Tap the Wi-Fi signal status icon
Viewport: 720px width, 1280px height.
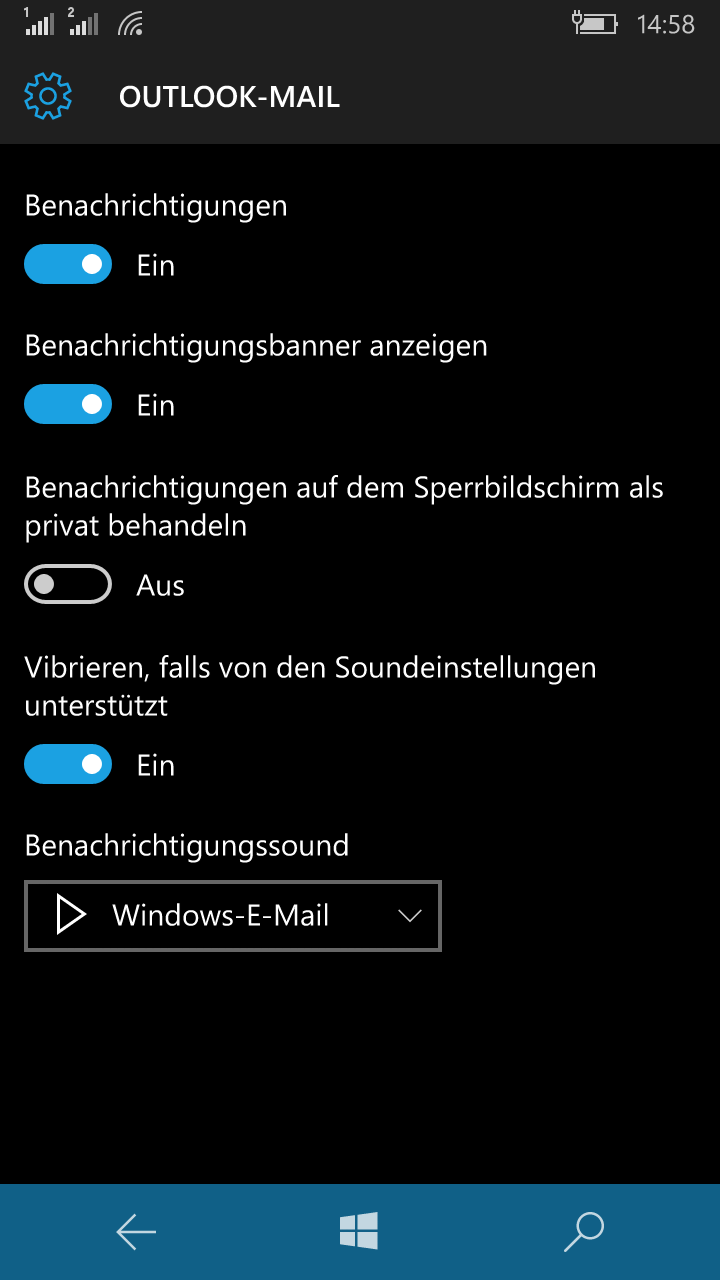(130, 24)
